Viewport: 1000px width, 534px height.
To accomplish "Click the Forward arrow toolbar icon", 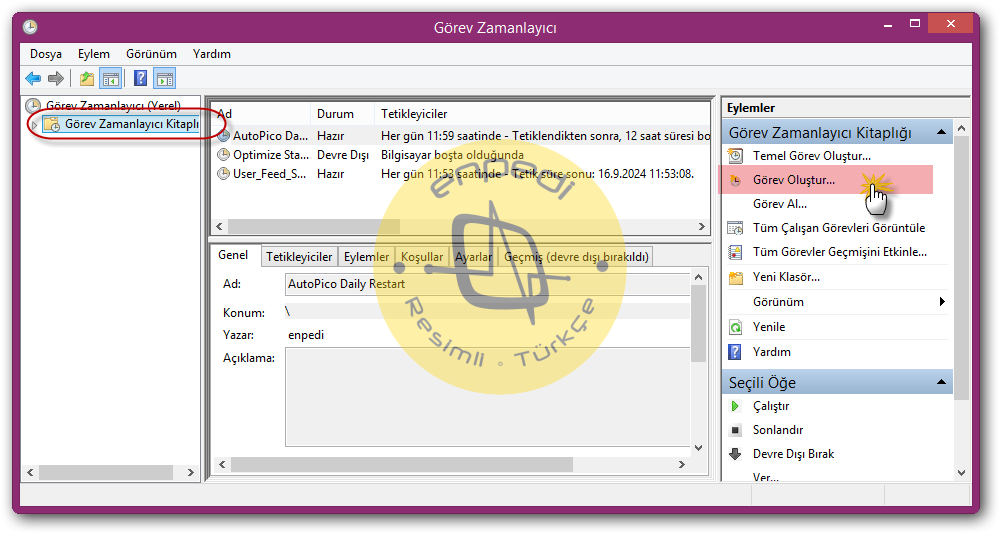I will (x=56, y=78).
